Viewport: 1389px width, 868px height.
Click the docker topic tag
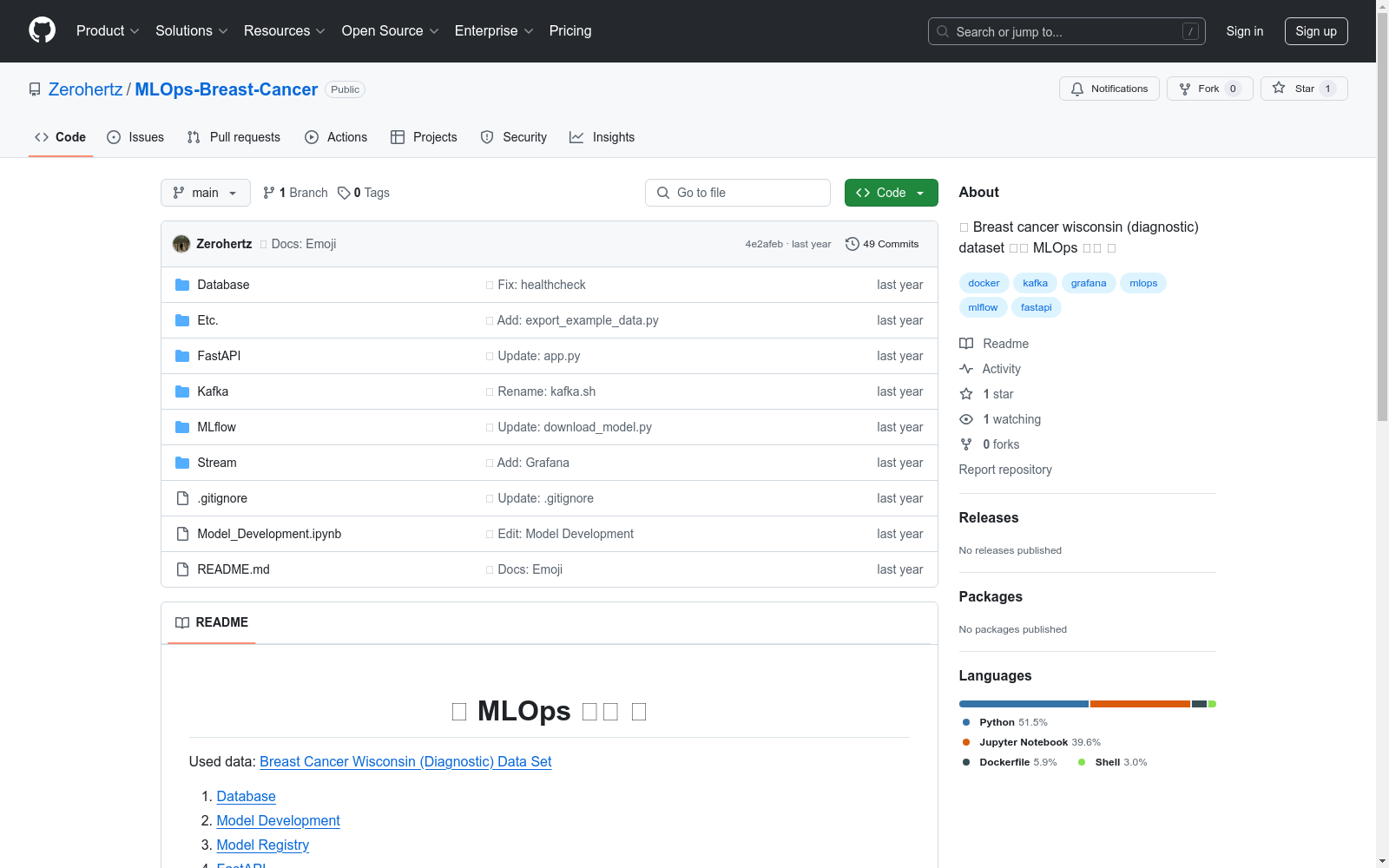click(x=984, y=283)
